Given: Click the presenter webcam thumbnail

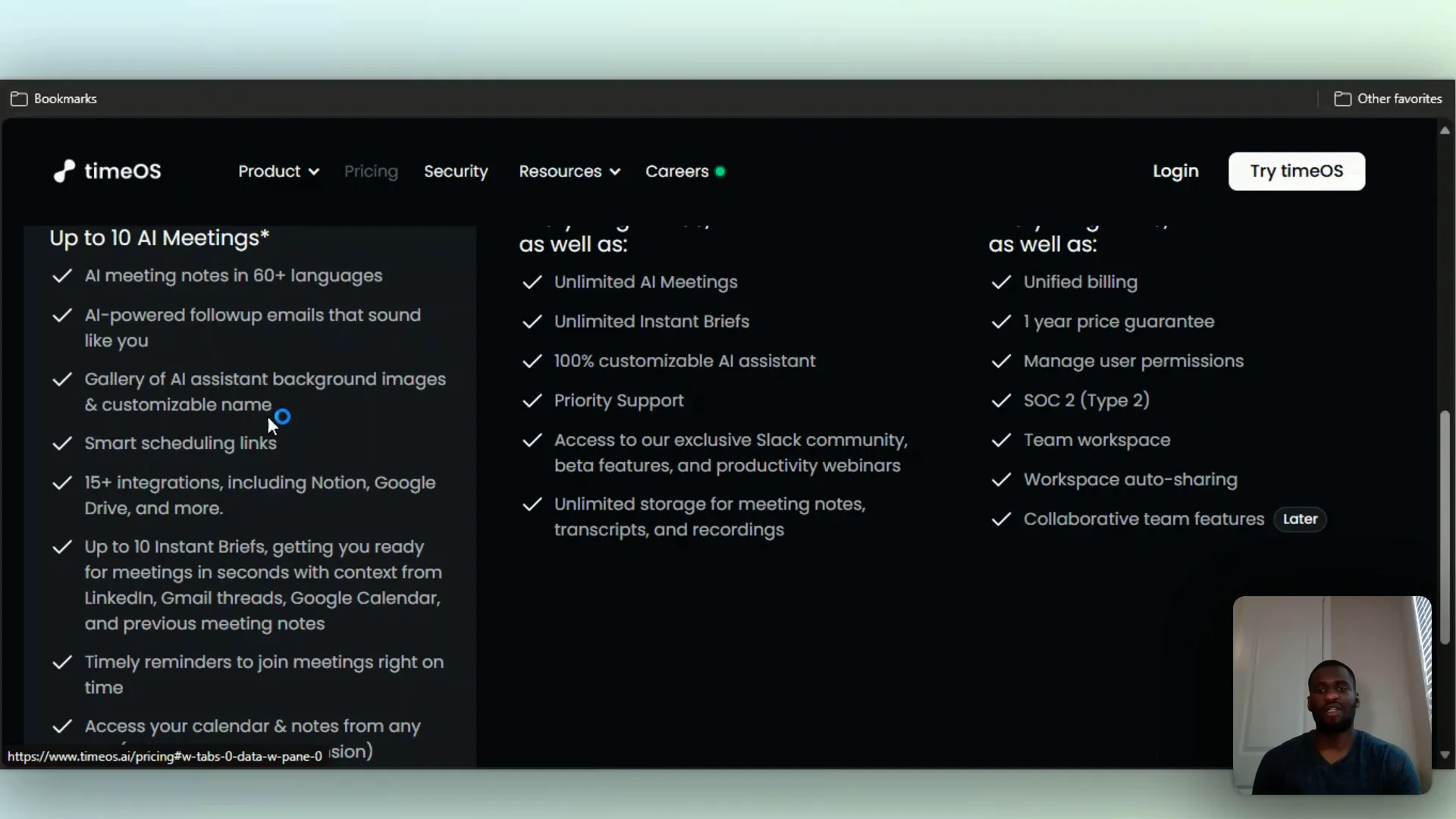Looking at the screenshot, I should pyautogui.click(x=1332, y=695).
